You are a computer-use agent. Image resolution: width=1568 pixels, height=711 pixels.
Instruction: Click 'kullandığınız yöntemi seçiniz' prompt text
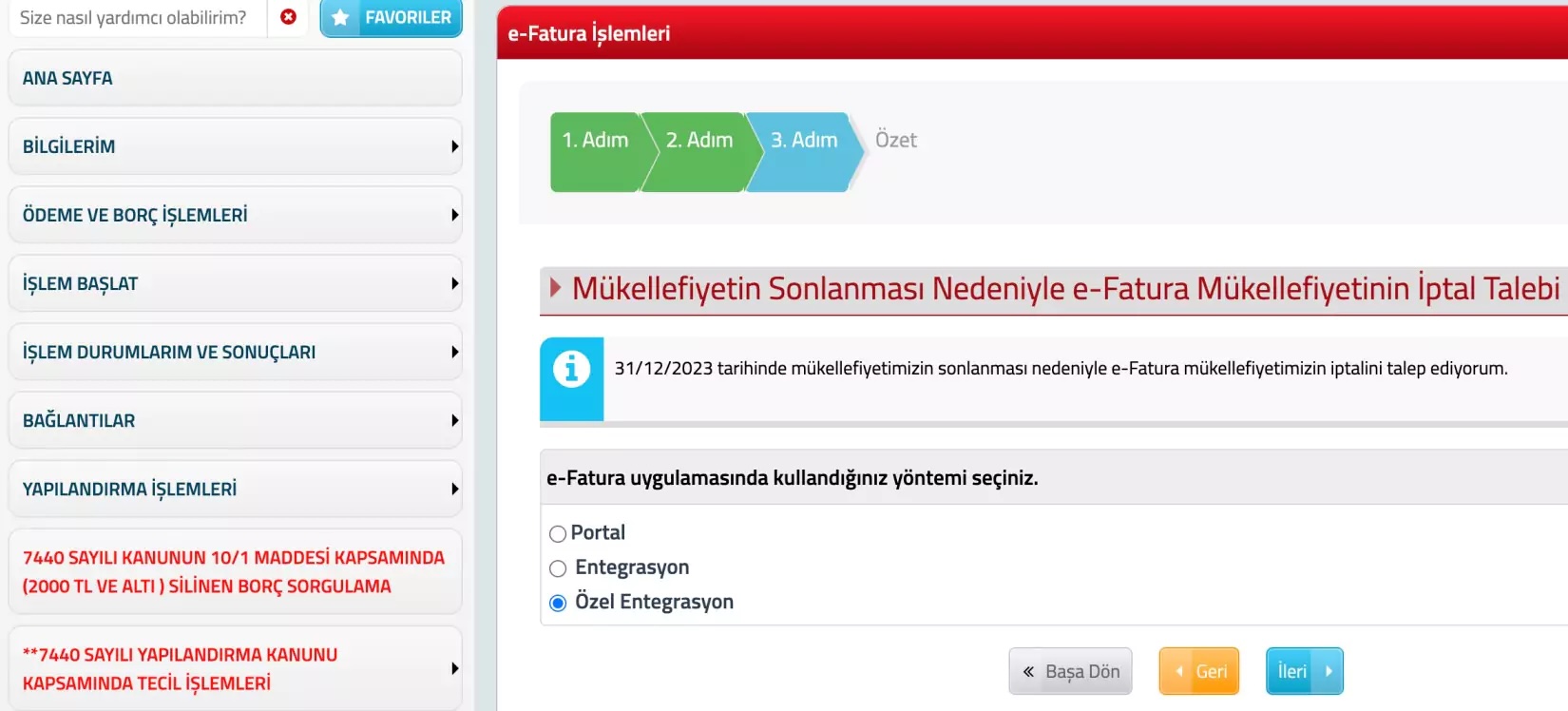point(793,478)
